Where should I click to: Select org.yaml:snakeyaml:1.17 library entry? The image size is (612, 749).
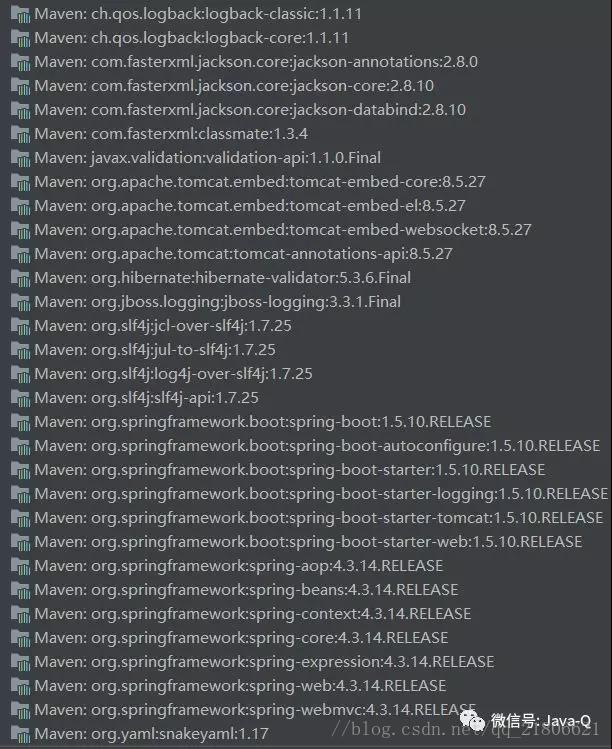pos(140,734)
